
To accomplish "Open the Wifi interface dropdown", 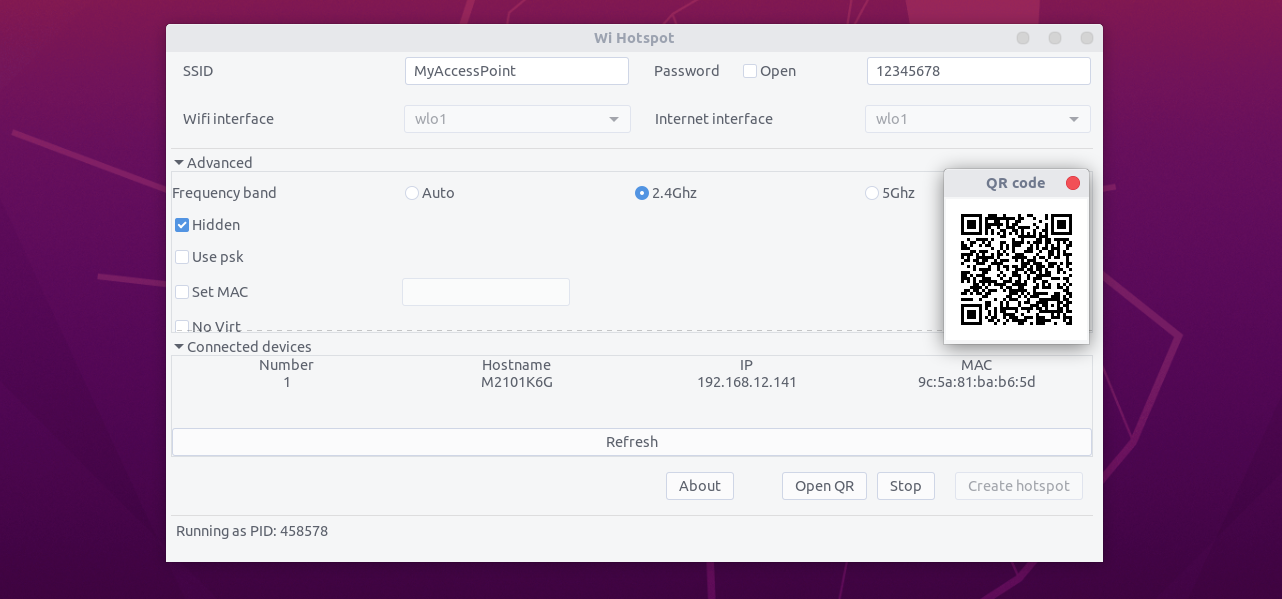I will click(x=517, y=119).
